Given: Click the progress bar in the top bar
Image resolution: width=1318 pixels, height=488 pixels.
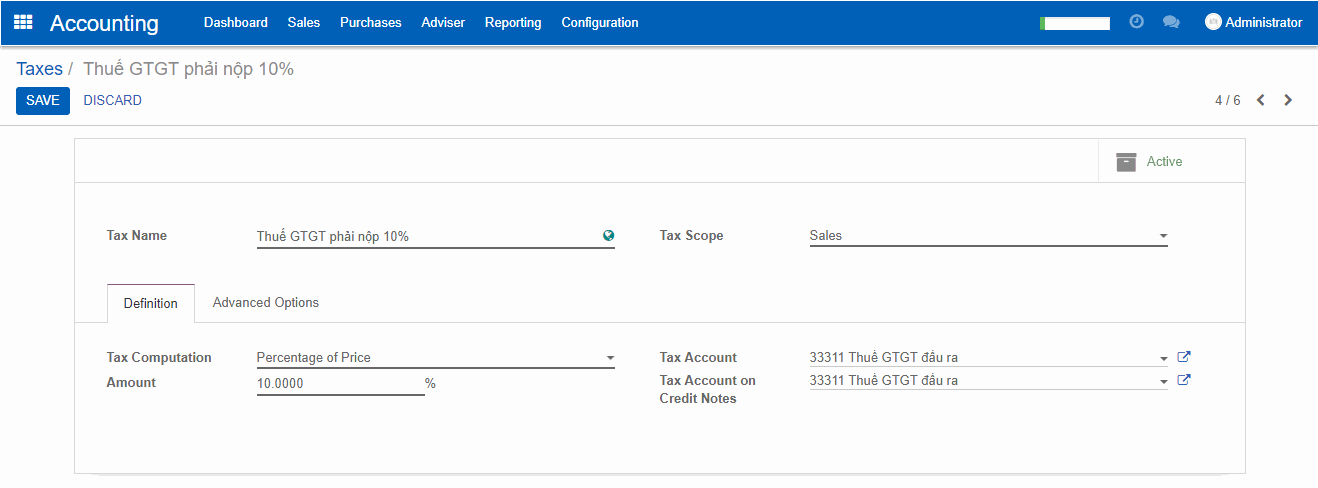Looking at the screenshot, I should coord(1075,23).
